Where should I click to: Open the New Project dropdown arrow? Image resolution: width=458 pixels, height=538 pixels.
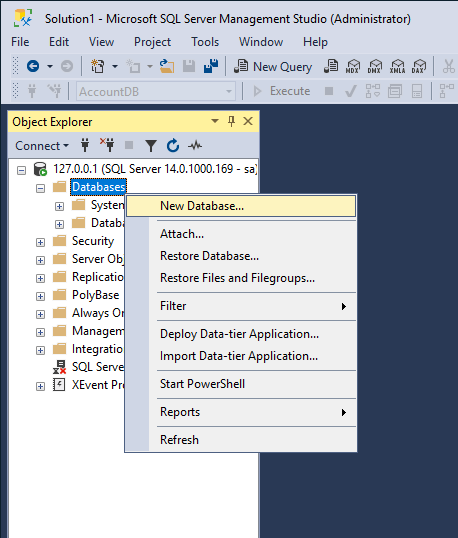point(115,66)
